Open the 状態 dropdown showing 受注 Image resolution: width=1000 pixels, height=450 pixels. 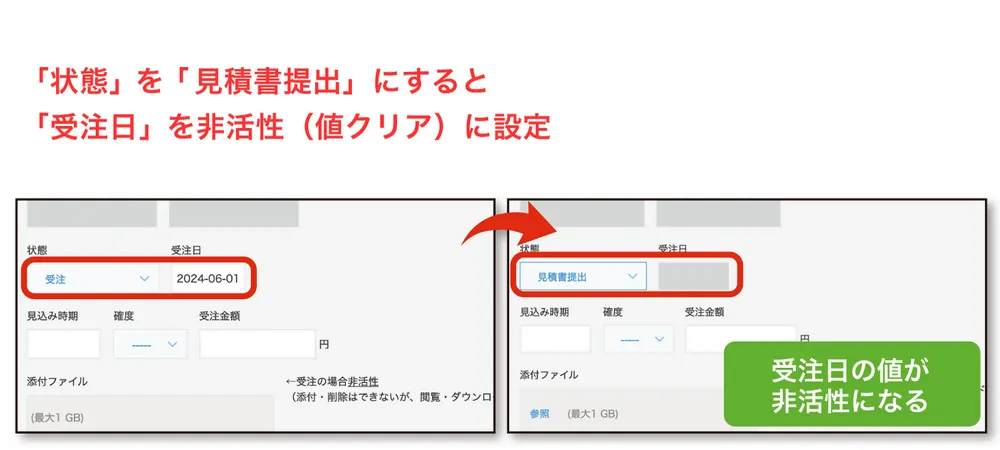[x=92, y=279]
